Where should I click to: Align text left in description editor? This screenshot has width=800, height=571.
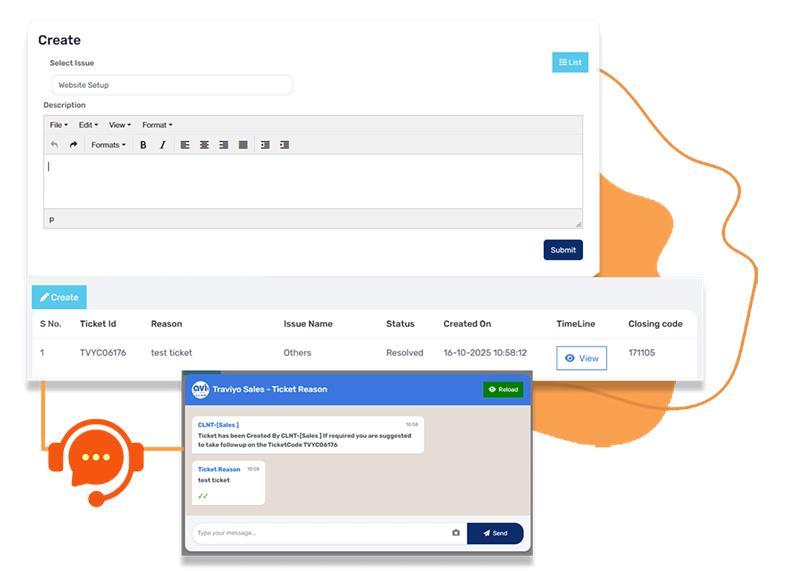(185, 145)
